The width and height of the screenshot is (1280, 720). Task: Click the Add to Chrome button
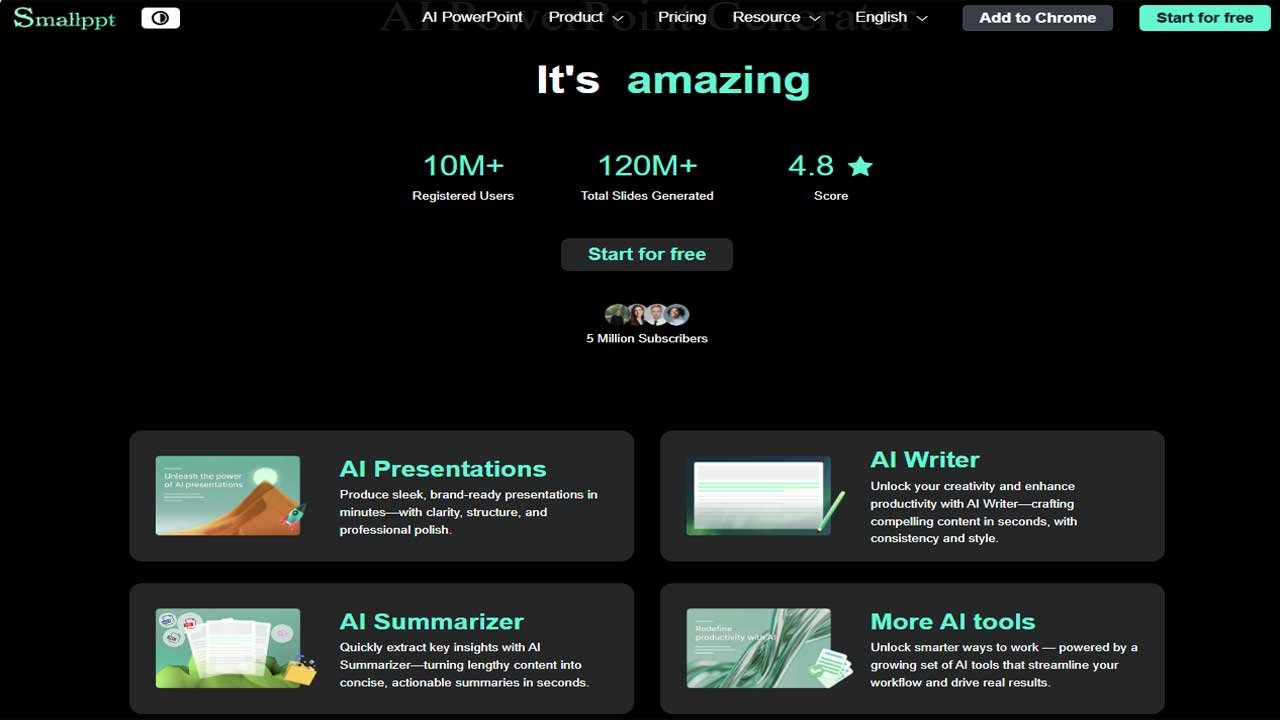tap(1037, 18)
